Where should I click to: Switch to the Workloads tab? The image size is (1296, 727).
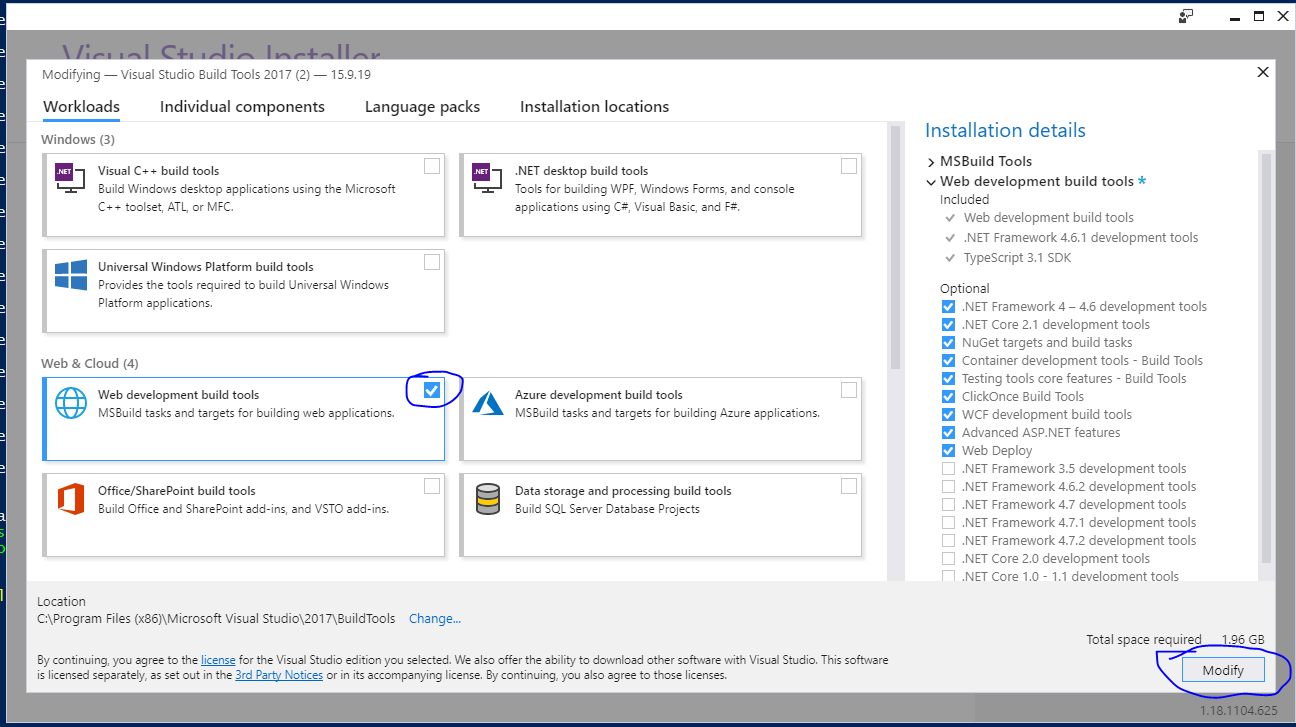[x=81, y=107]
